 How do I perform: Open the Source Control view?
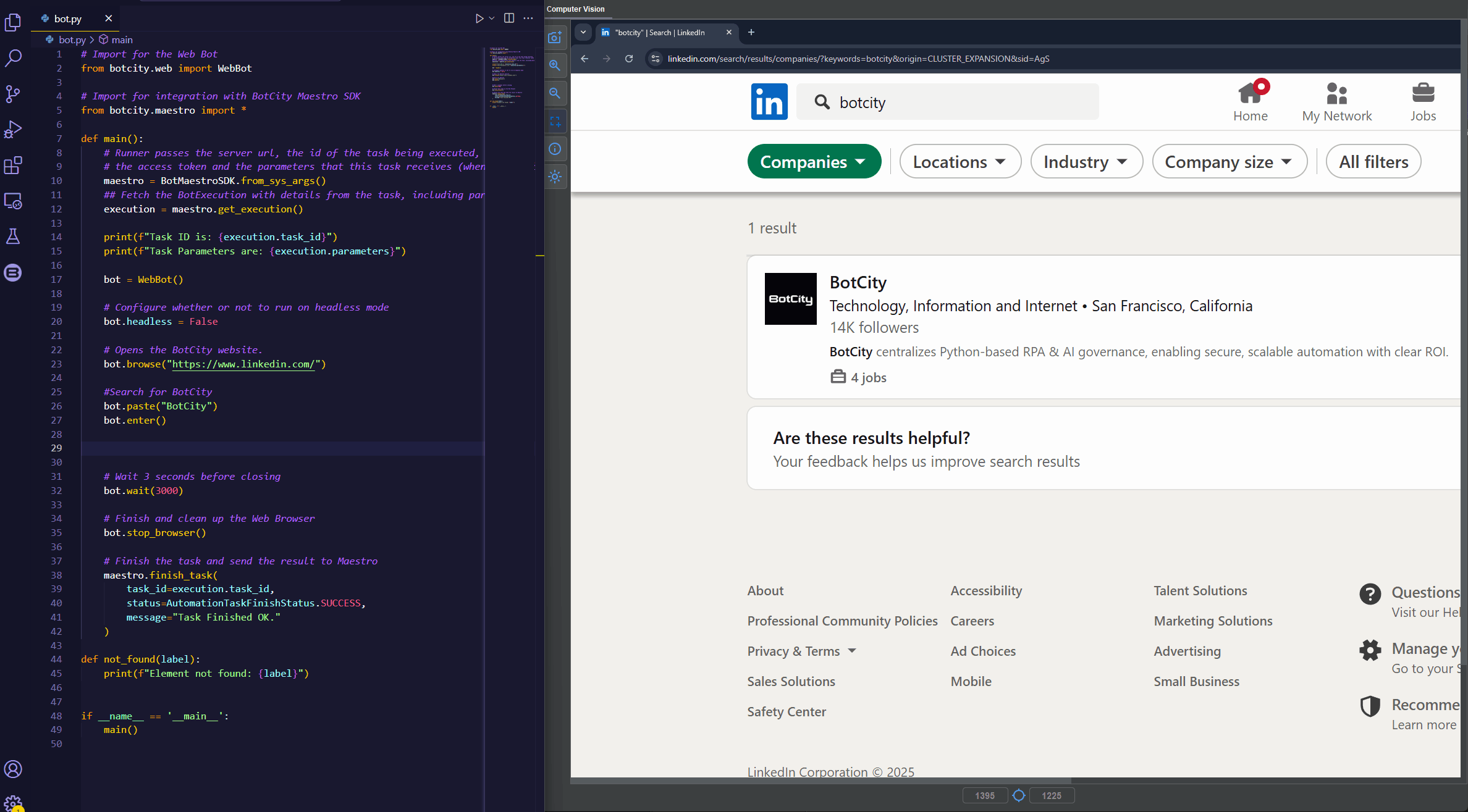pos(13,94)
